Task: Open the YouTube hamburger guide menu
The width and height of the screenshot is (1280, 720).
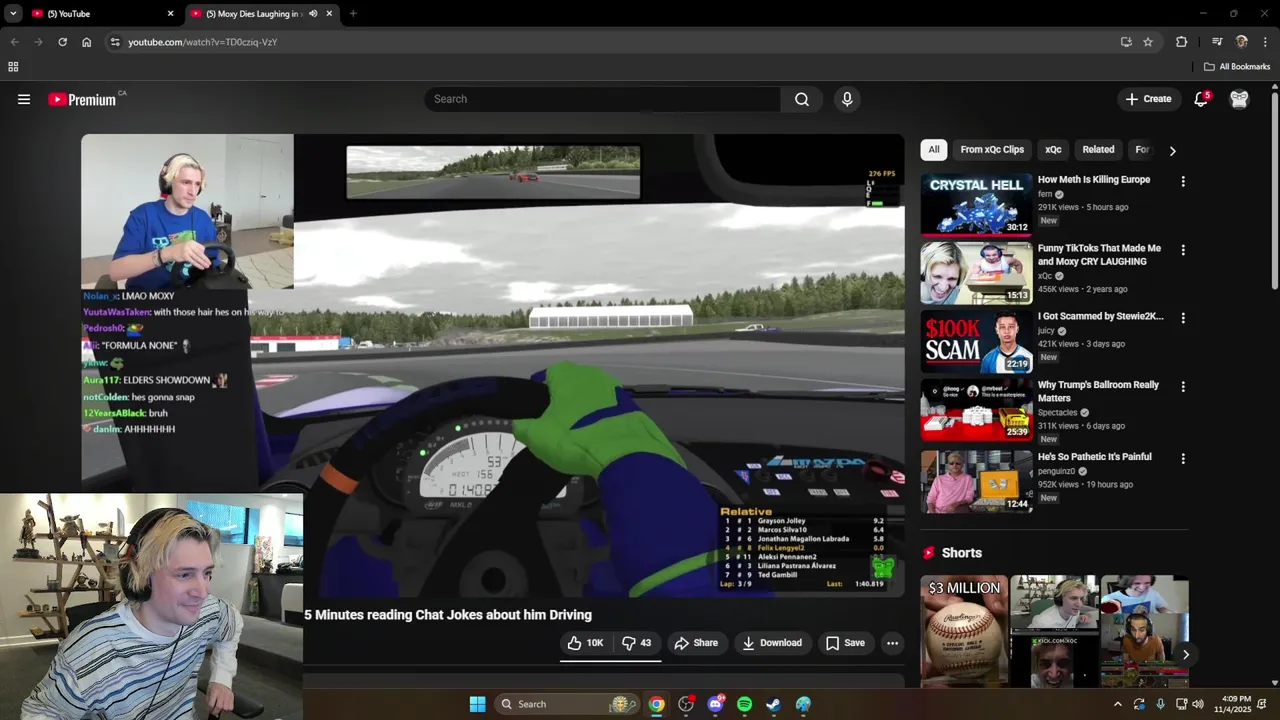Action: click(24, 99)
